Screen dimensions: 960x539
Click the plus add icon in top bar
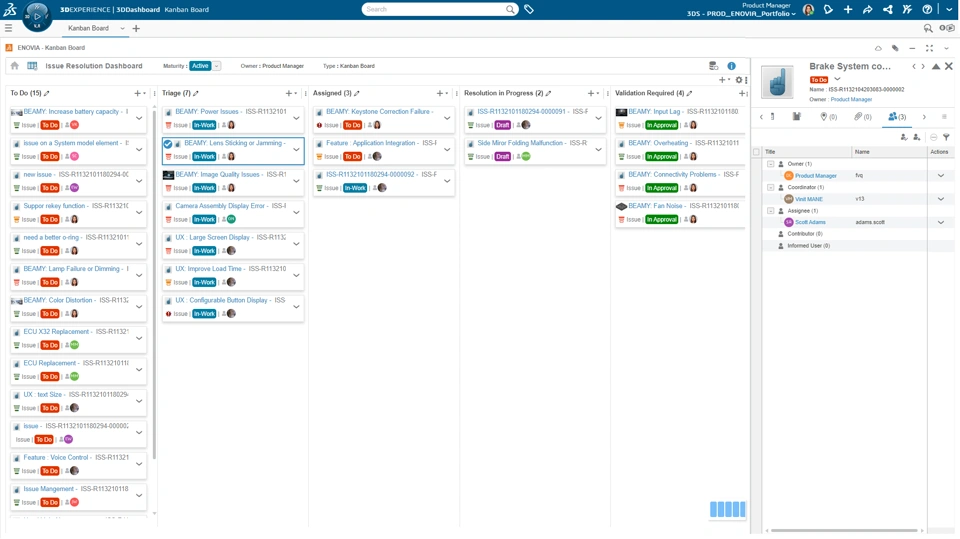tap(848, 9)
